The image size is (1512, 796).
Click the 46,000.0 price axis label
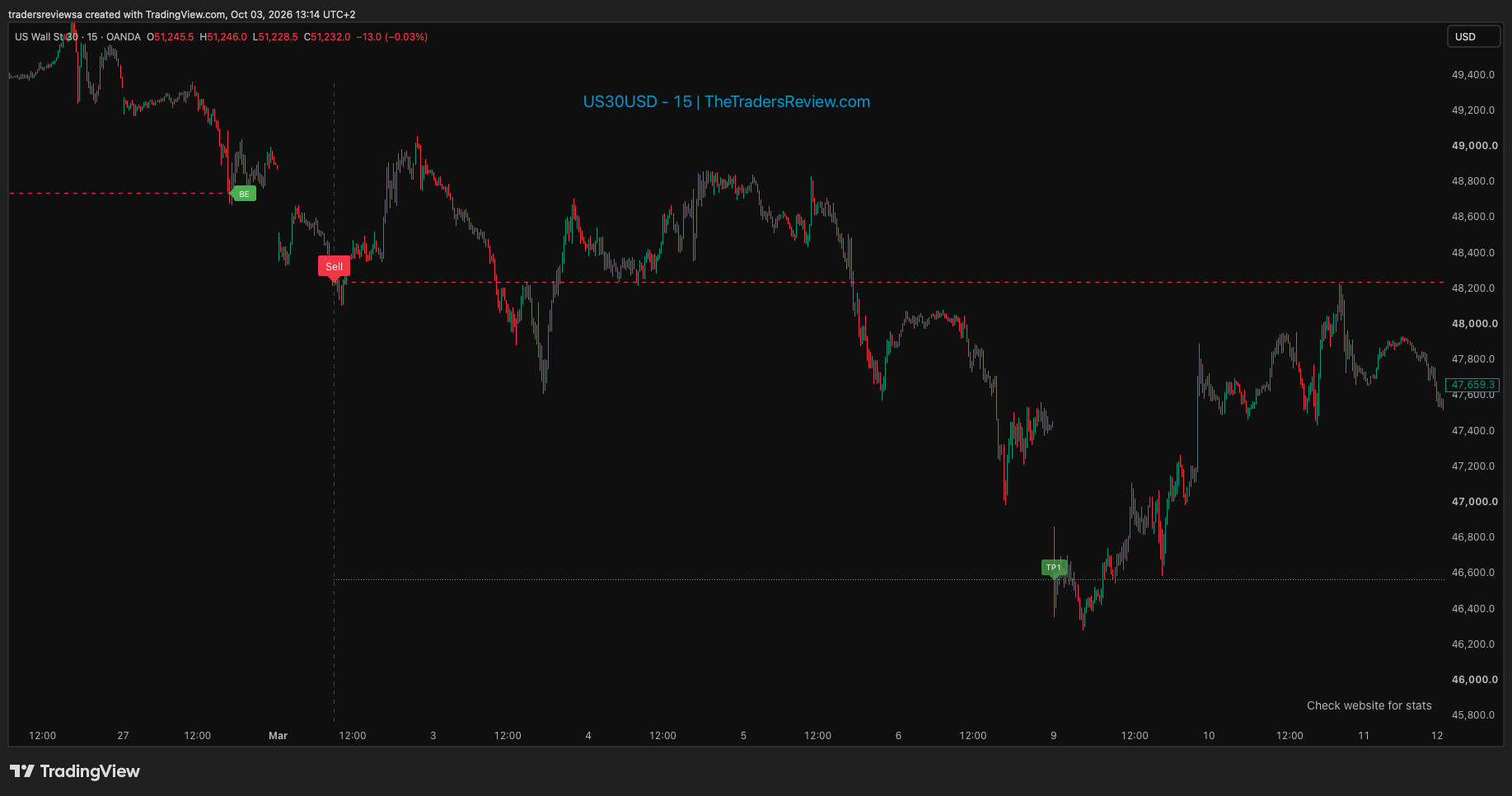coord(1474,679)
